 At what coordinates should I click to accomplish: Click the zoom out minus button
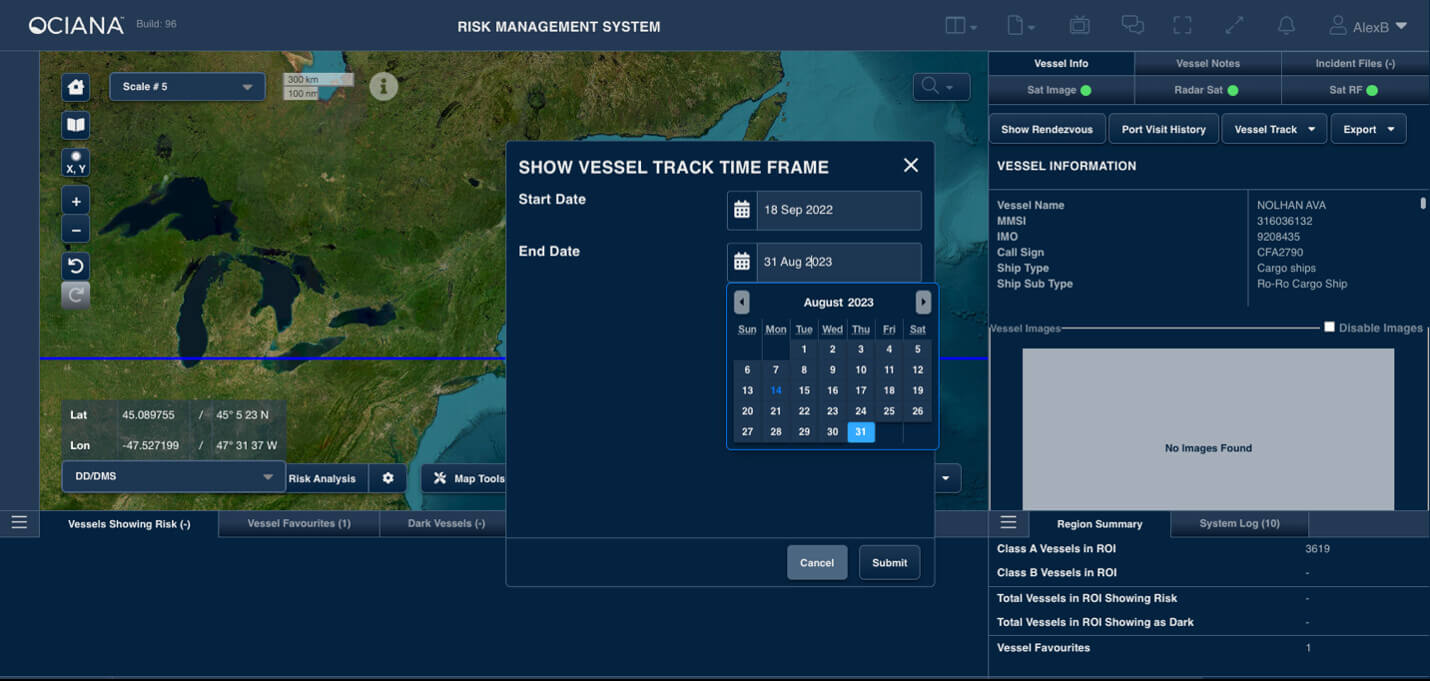(76, 230)
